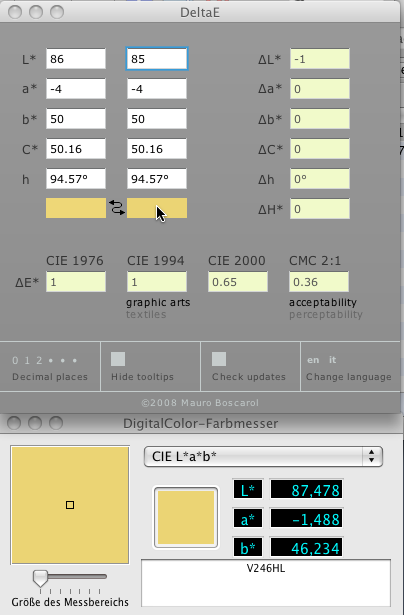Close the DeltaE window
This screenshot has height=615, width=404.
[x=15, y=12]
